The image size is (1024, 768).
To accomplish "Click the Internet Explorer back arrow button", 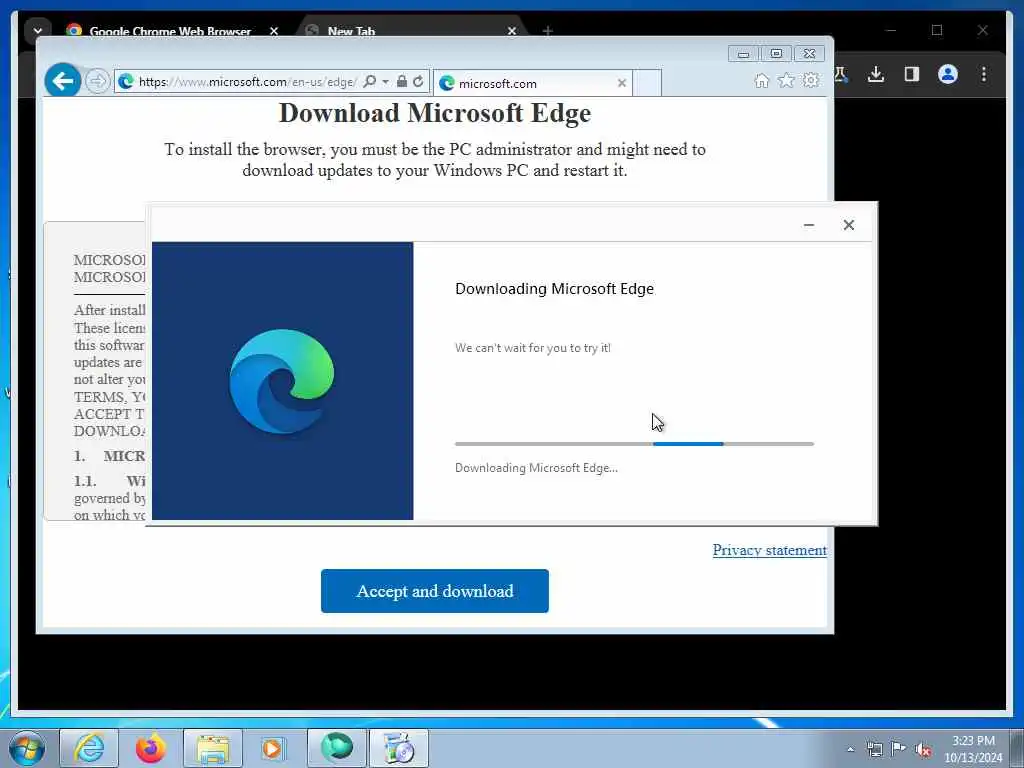I will 63,81.
